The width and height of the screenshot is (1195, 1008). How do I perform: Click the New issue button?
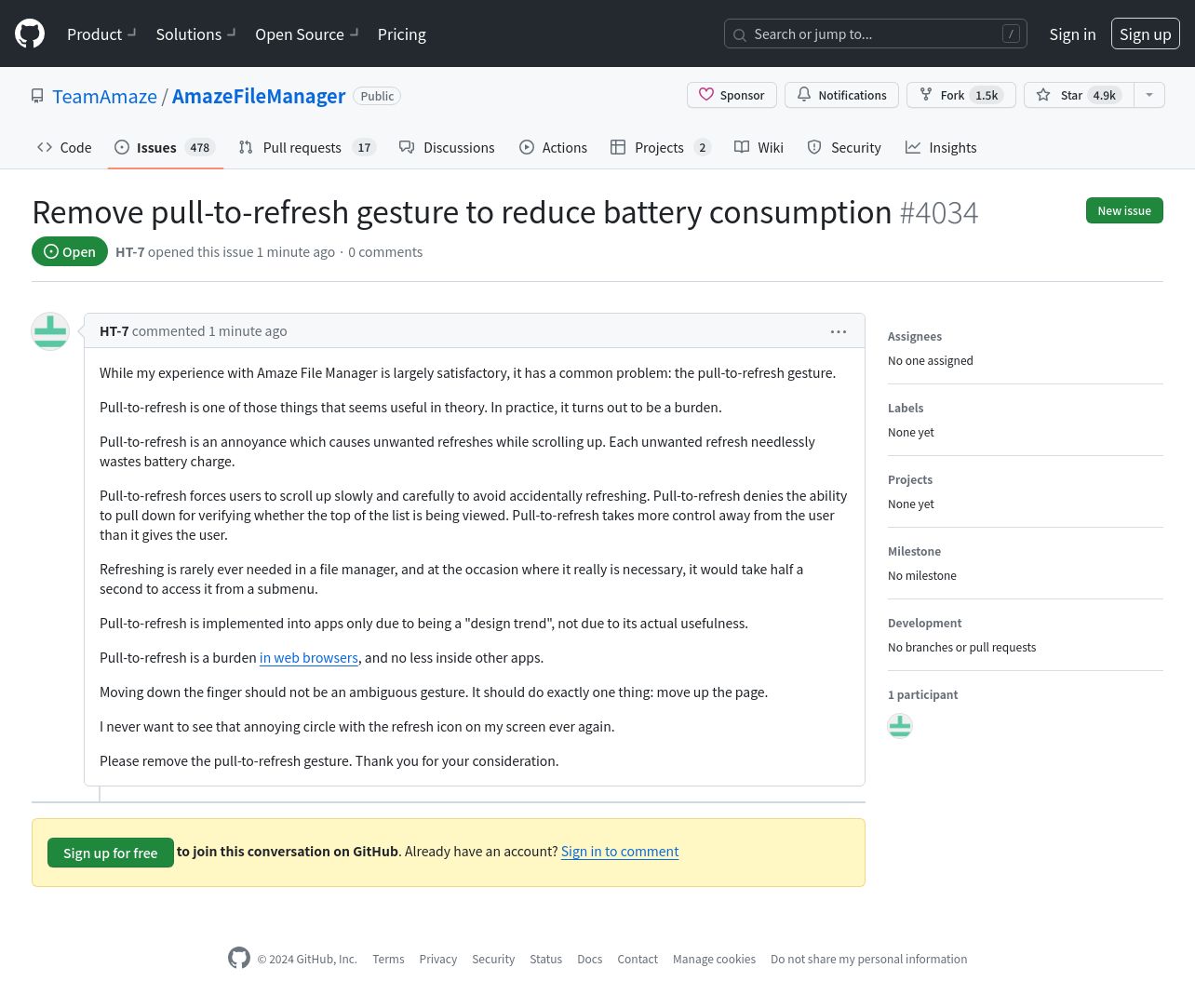pyautogui.click(x=1124, y=210)
